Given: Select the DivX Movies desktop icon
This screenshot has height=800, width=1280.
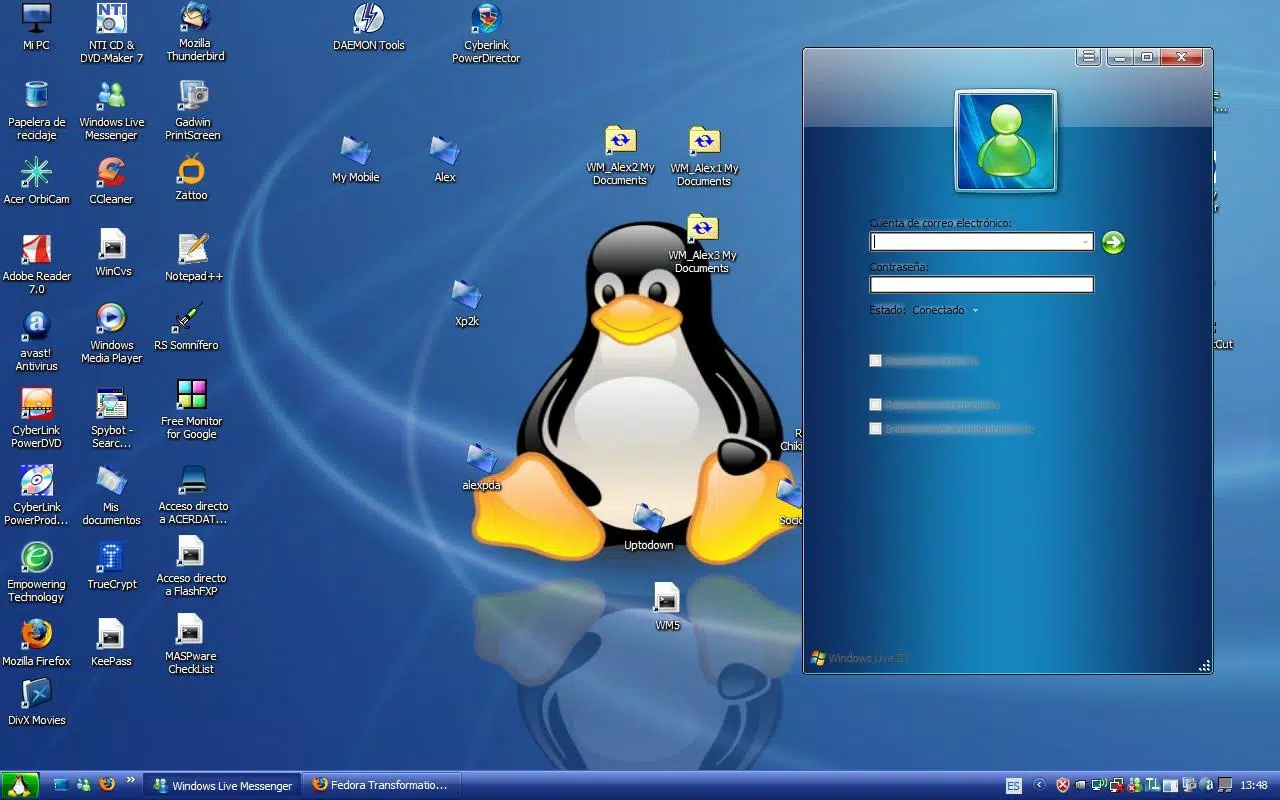Looking at the screenshot, I should [x=37, y=702].
